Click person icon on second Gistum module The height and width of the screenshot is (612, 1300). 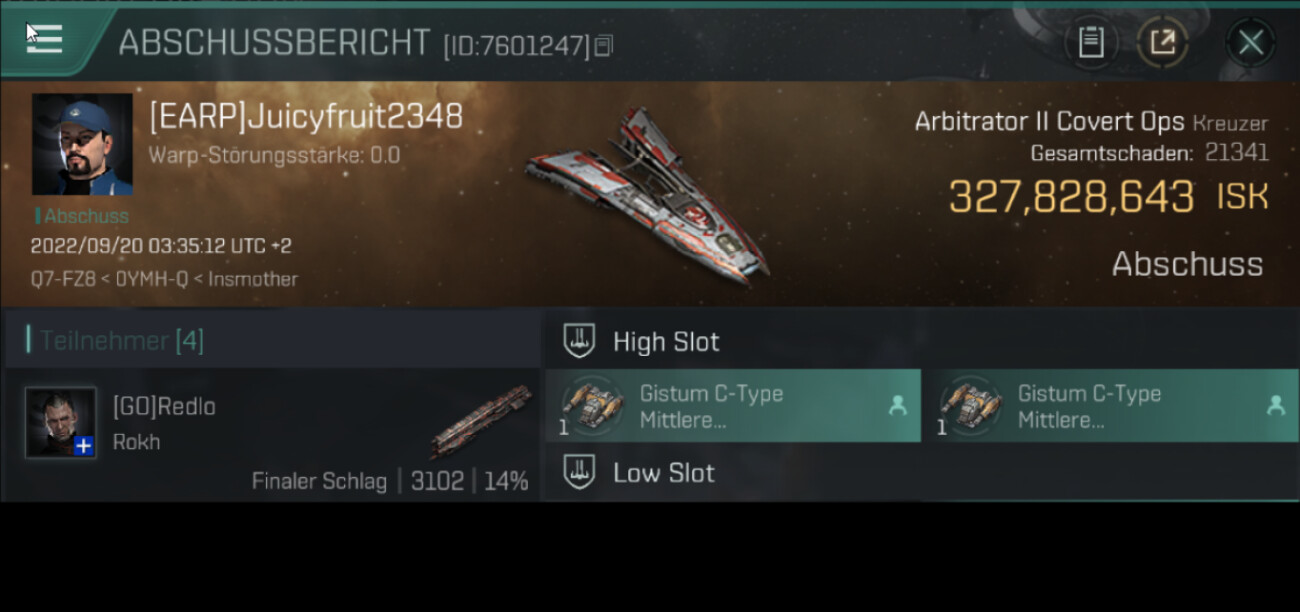(x=1275, y=405)
